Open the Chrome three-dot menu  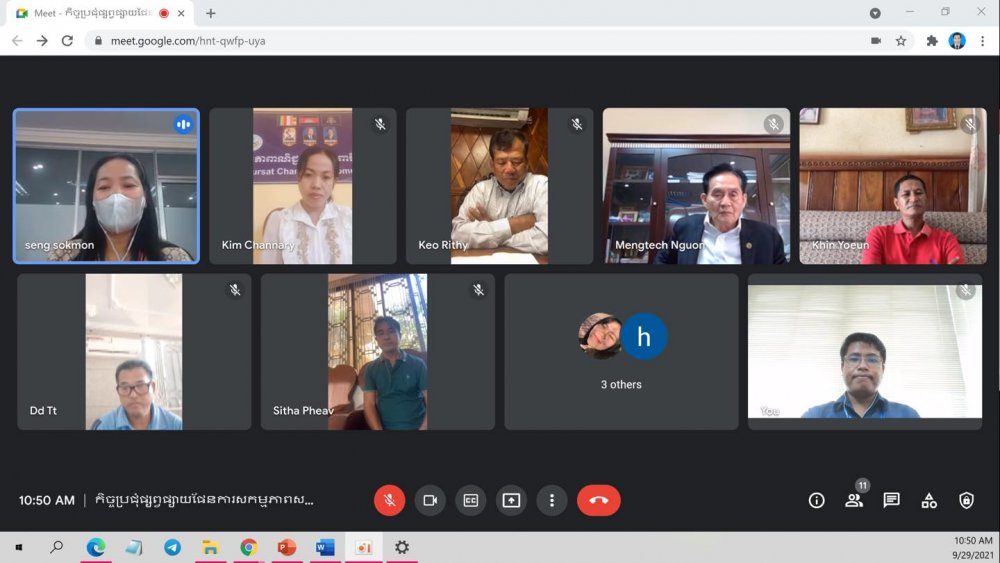click(983, 41)
